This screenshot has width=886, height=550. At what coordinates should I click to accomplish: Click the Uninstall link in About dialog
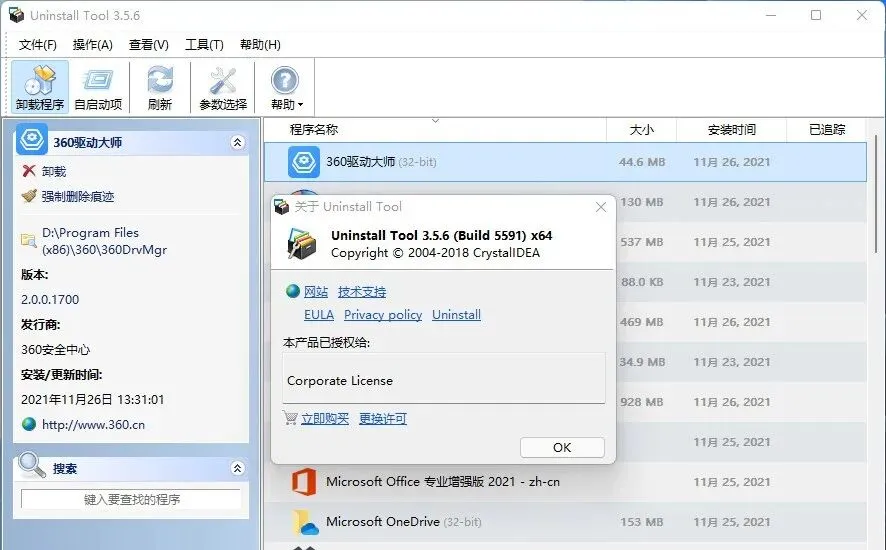(x=457, y=314)
